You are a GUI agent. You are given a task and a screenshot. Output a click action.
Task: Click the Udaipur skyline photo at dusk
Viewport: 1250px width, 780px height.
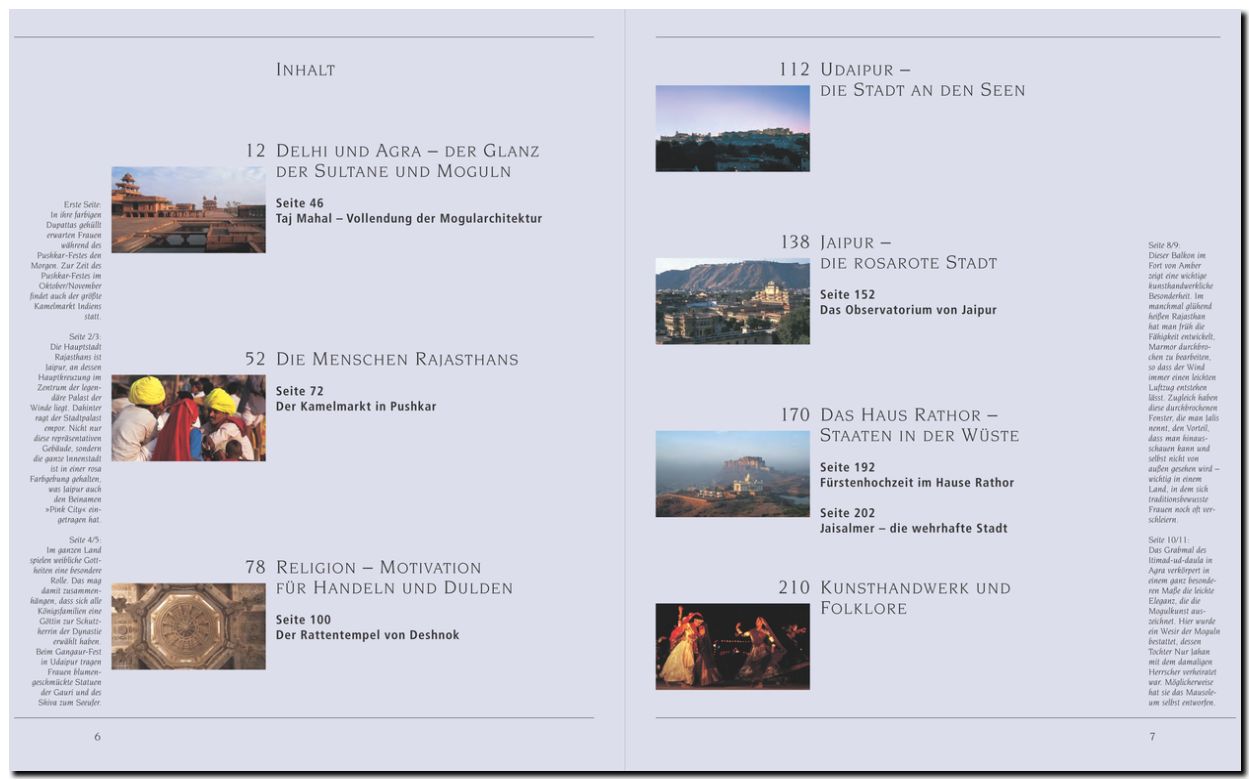click(x=732, y=128)
